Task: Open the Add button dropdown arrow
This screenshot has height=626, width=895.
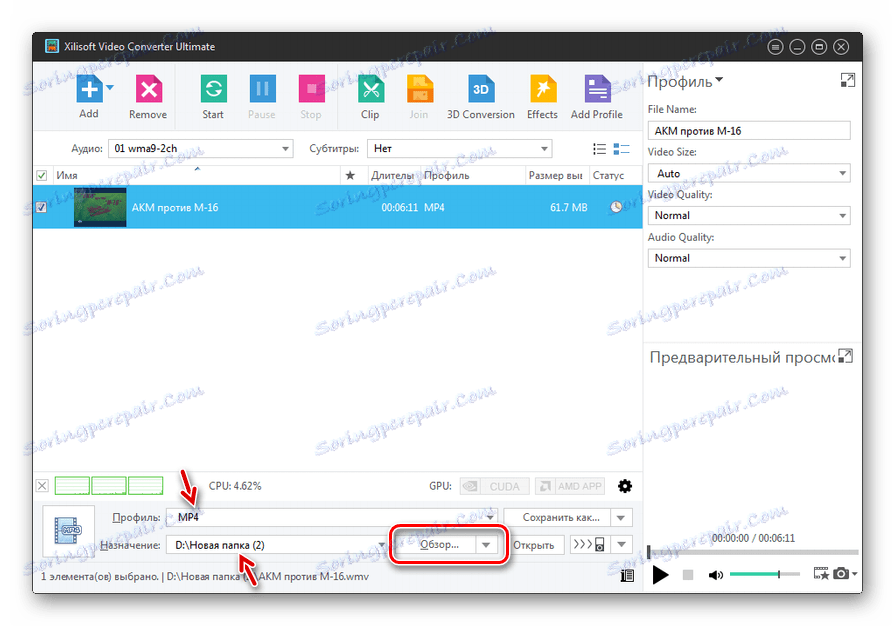Action: click(110, 88)
